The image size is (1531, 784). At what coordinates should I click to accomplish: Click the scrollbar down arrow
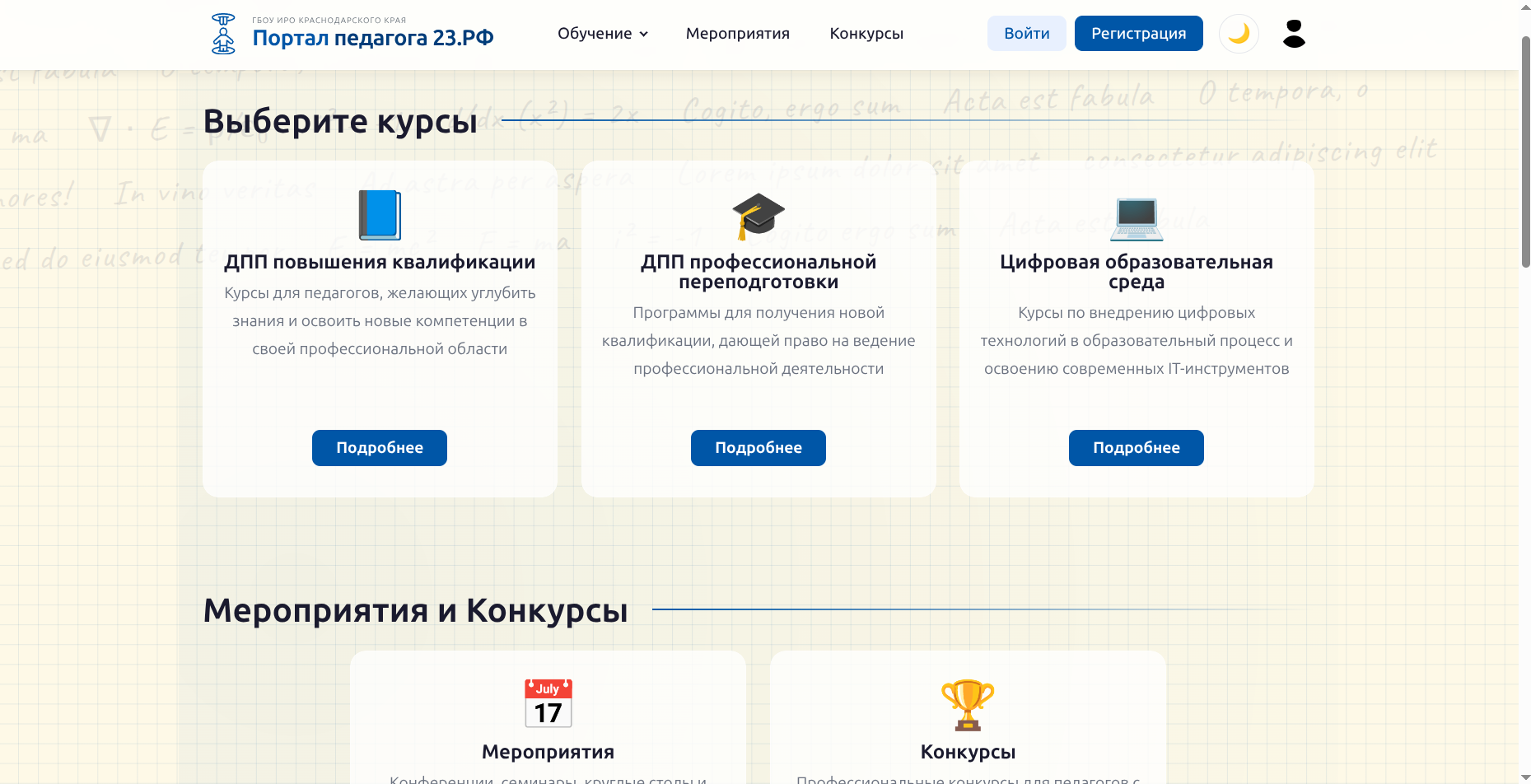[1525, 777]
